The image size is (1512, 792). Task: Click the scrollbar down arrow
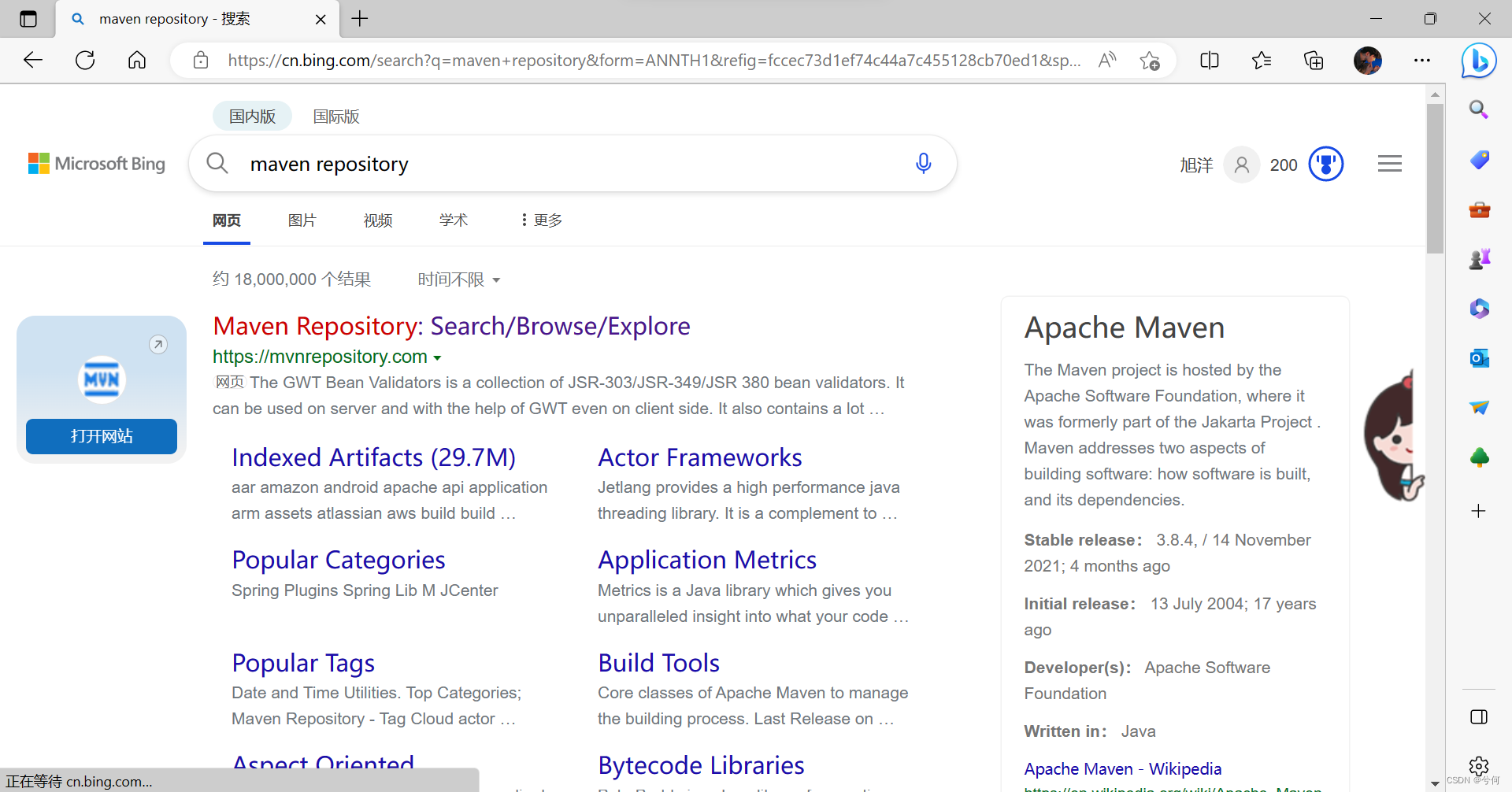1435,783
